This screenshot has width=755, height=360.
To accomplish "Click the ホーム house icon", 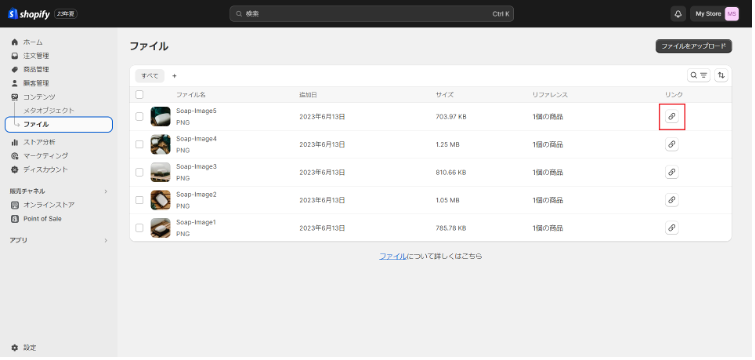I will [x=14, y=42].
